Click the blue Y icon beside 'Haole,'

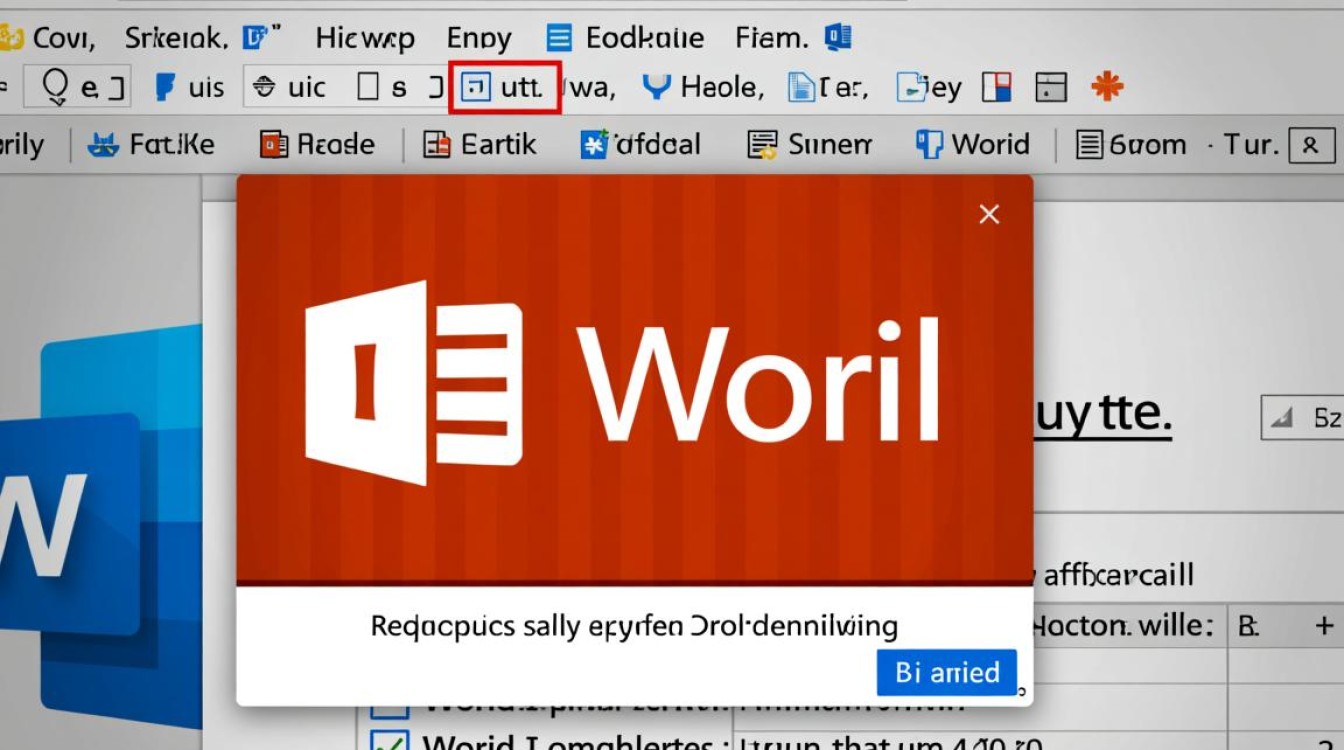pos(656,87)
